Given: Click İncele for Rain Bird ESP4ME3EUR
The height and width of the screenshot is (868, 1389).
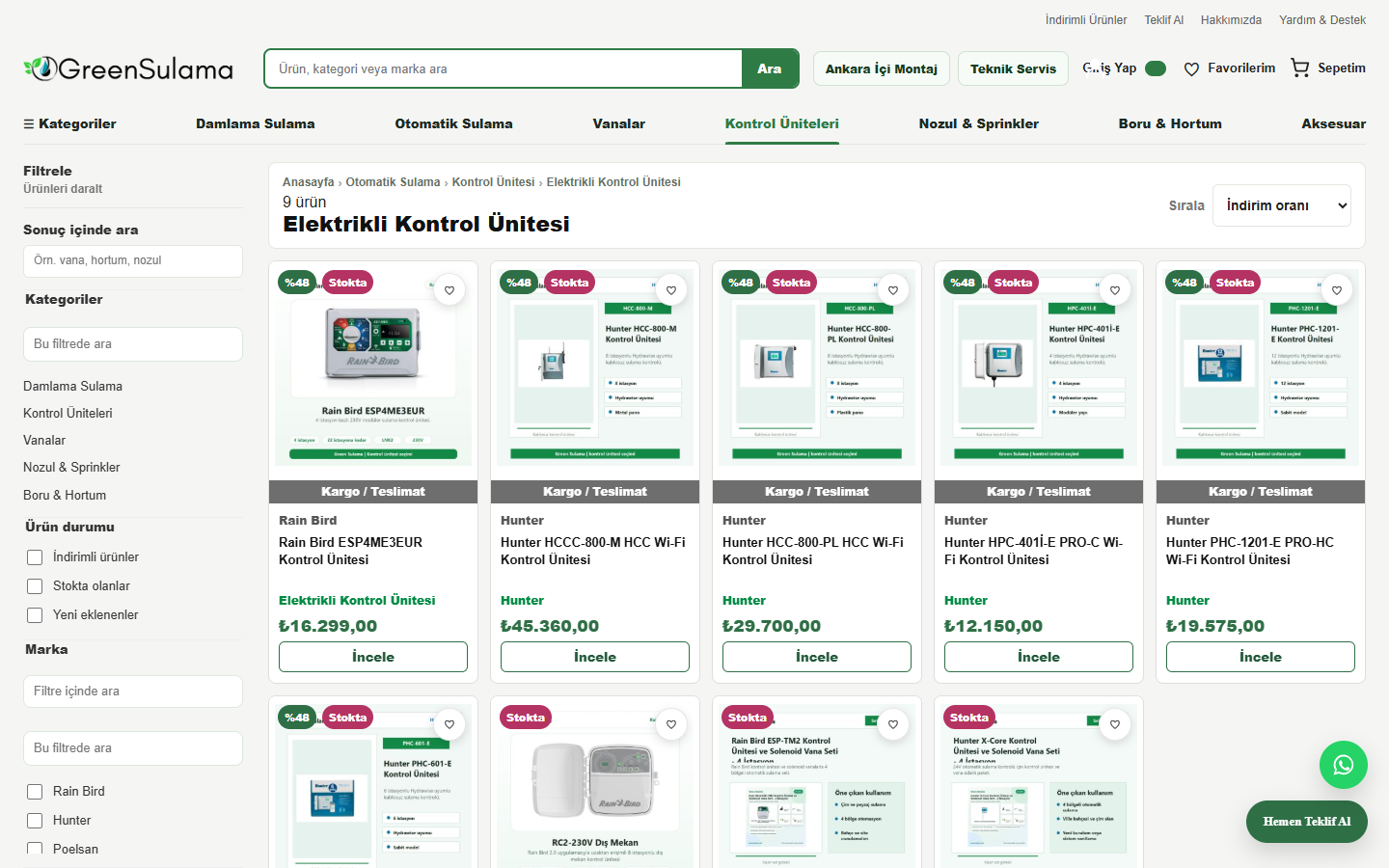Looking at the screenshot, I should pyautogui.click(x=373, y=657).
